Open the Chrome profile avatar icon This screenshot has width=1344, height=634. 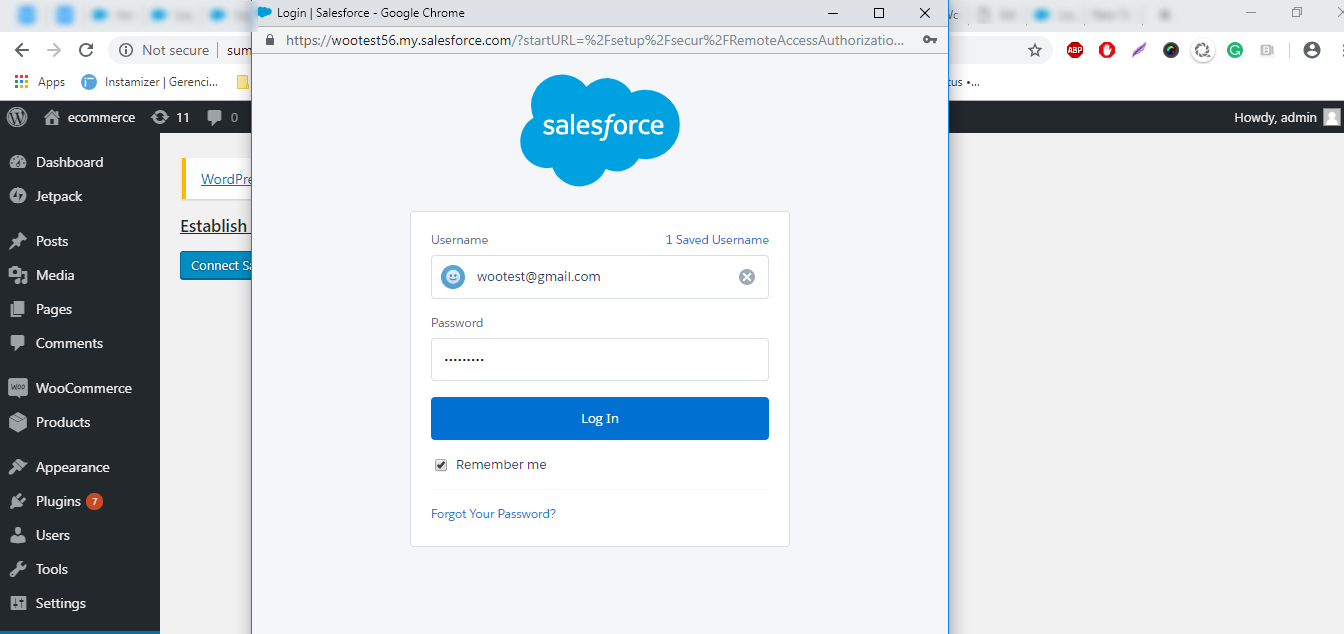point(1312,50)
